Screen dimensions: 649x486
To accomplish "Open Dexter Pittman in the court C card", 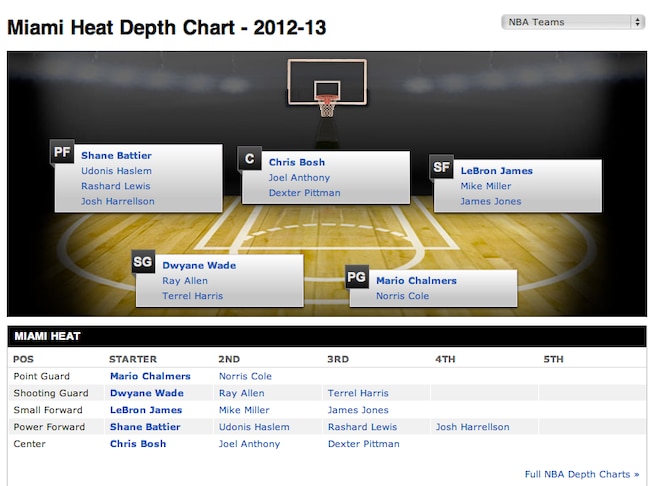I will [x=305, y=193].
